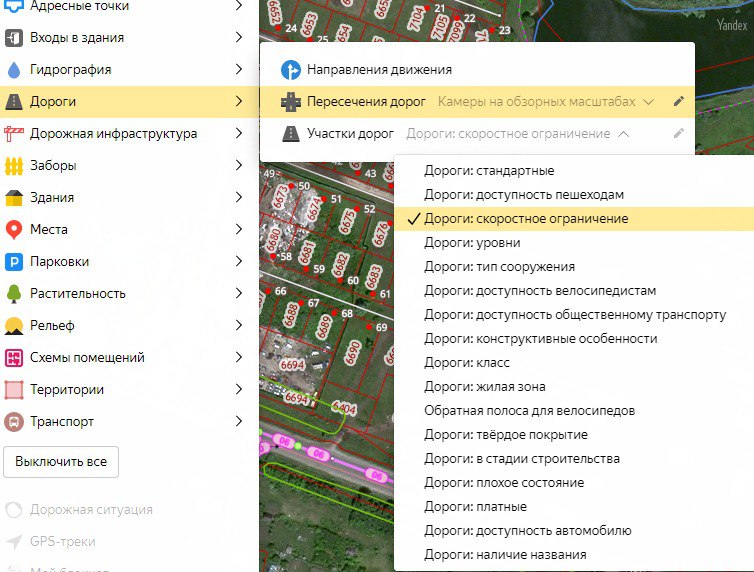The width and height of the screenshot is (754, 572).
Task: Click the Места category label
Action: pyautogui.click(x=49, y=230)
